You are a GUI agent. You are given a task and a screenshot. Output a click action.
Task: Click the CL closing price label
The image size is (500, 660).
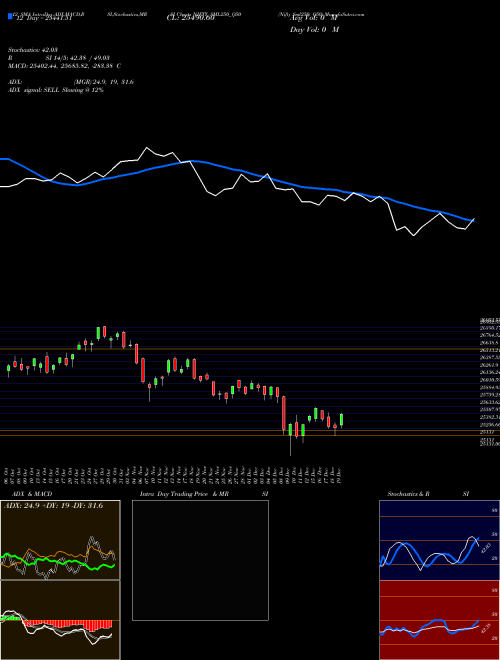click(x=190, y=18)
